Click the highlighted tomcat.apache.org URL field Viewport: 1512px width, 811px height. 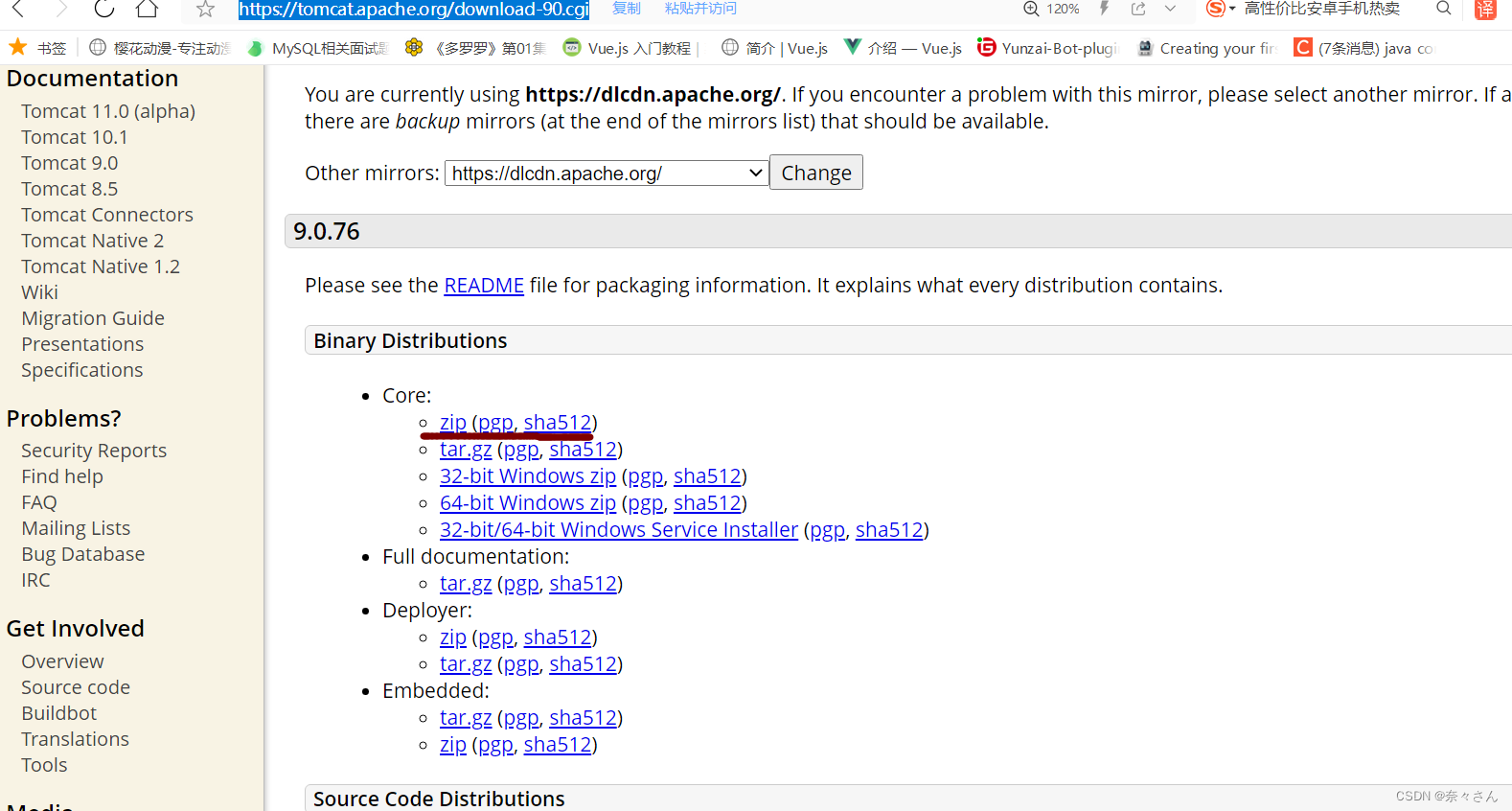(414, 10)
